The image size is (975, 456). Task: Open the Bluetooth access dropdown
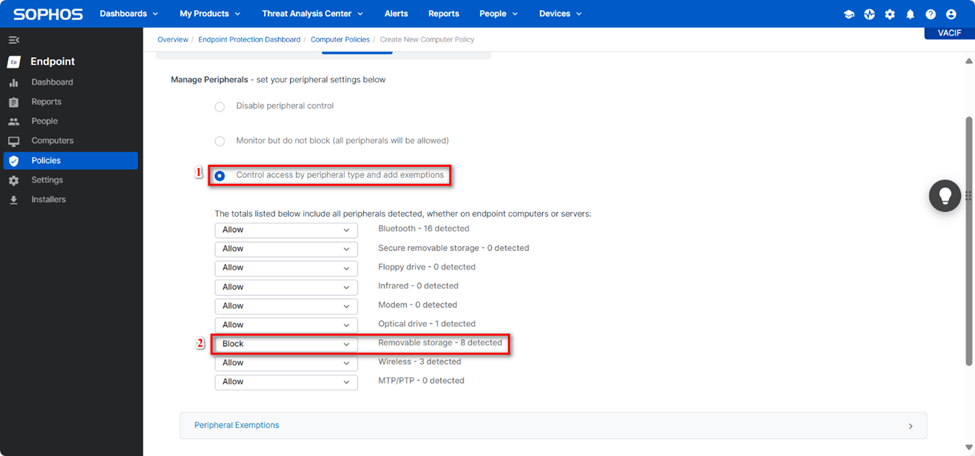point(286,230)
